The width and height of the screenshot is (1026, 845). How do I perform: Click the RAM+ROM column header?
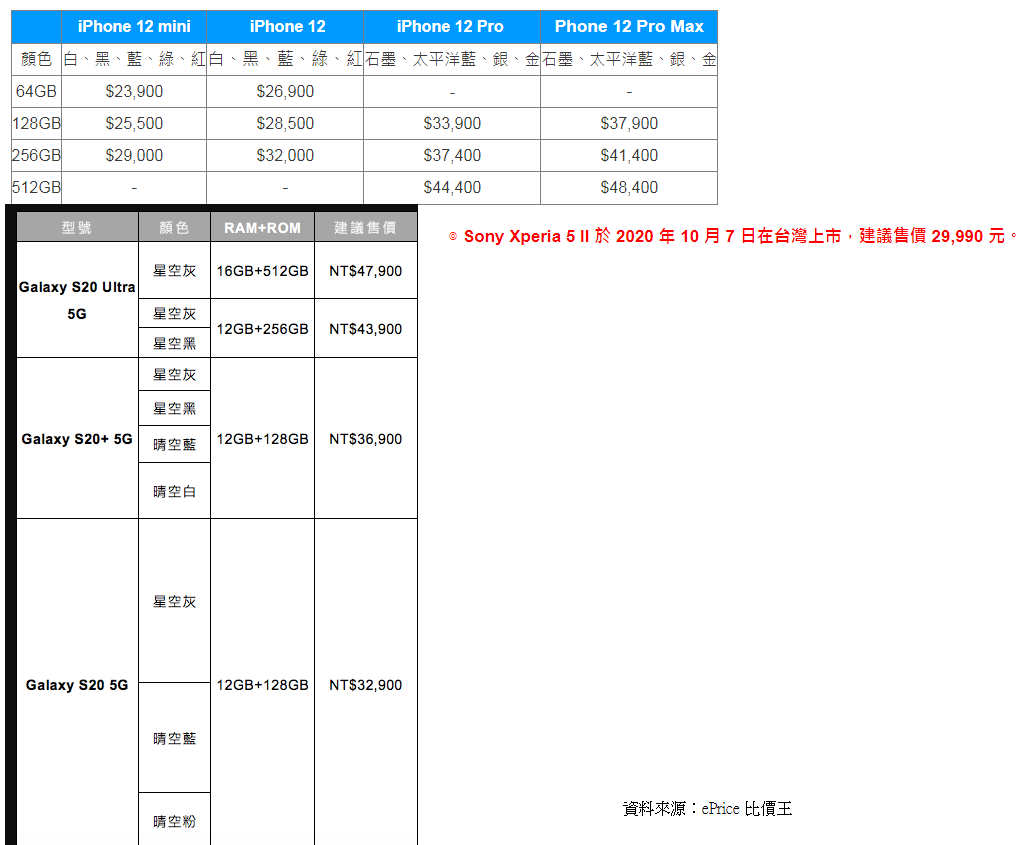click(x=262, y=228)
